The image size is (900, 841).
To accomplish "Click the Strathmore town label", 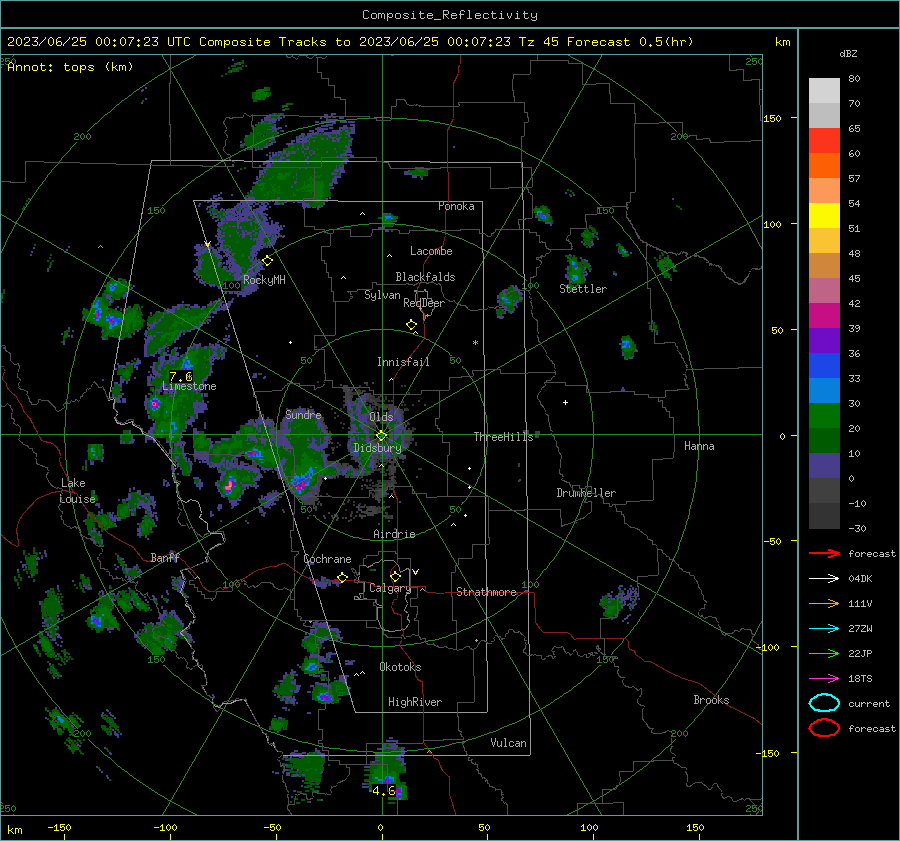I will pos(486,592).
